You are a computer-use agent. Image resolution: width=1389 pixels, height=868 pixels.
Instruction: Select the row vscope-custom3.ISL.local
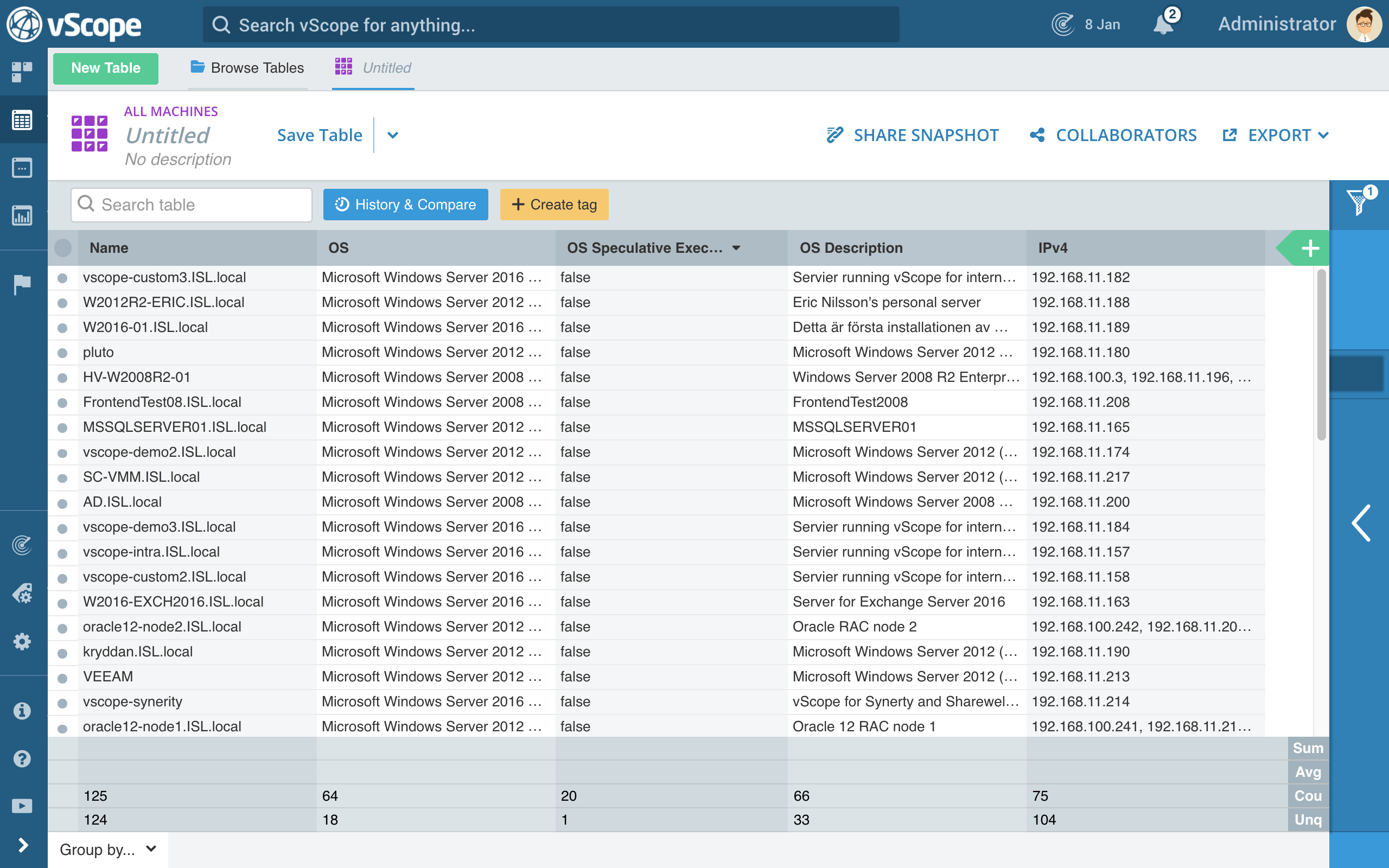[62, 278]
